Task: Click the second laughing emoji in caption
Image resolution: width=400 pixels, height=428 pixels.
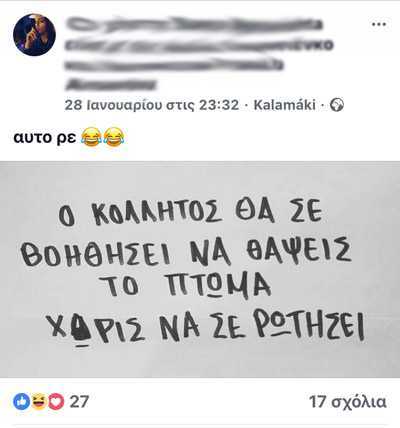Action: tap(114, 137)
